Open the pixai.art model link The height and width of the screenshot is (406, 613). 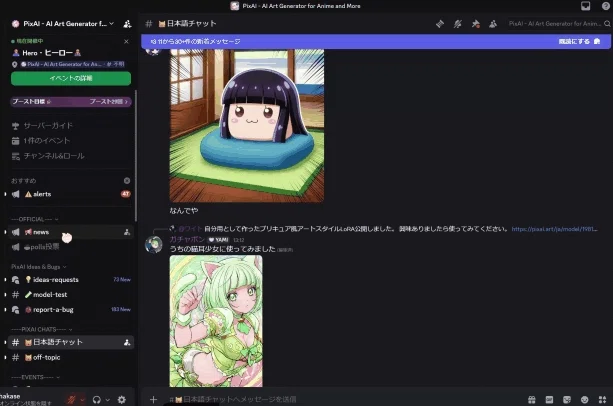(x=554, y=229)
